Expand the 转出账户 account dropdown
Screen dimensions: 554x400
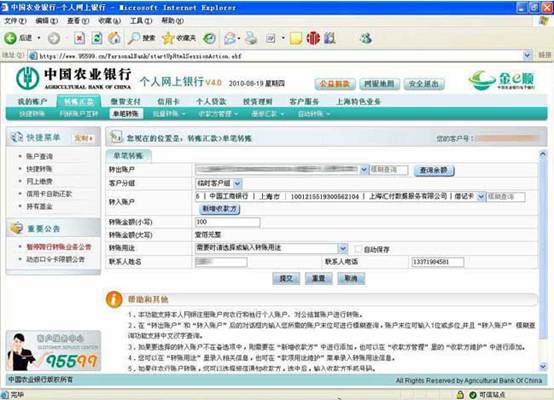364,170
